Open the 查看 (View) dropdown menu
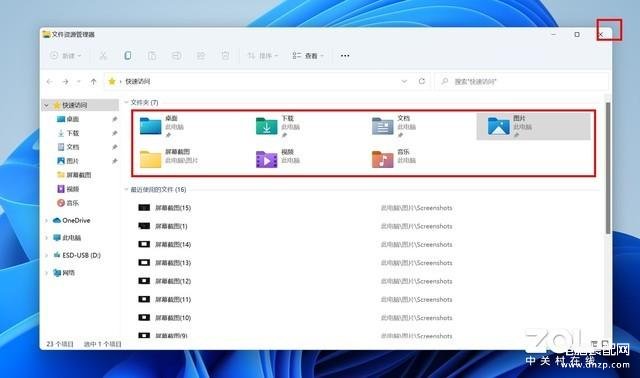 (308, 56)
